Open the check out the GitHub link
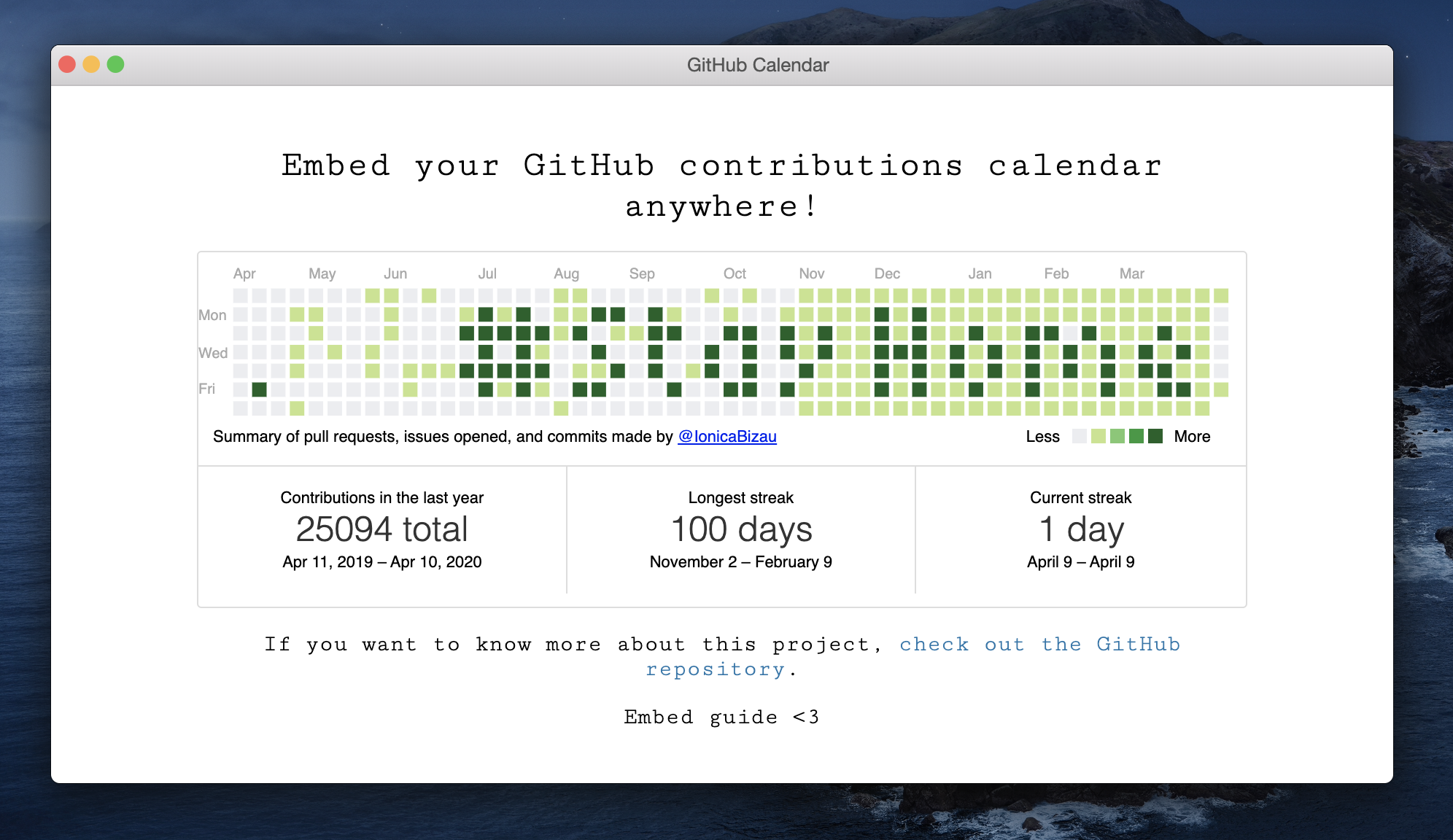 click(x=1039, y=645)
